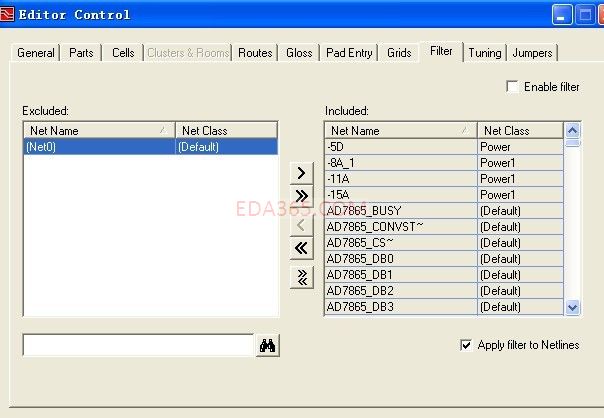Viewport: 604px width, 418px height.
Task: Select the AD7865_DB1 net row
Action: tap(444, 275)
